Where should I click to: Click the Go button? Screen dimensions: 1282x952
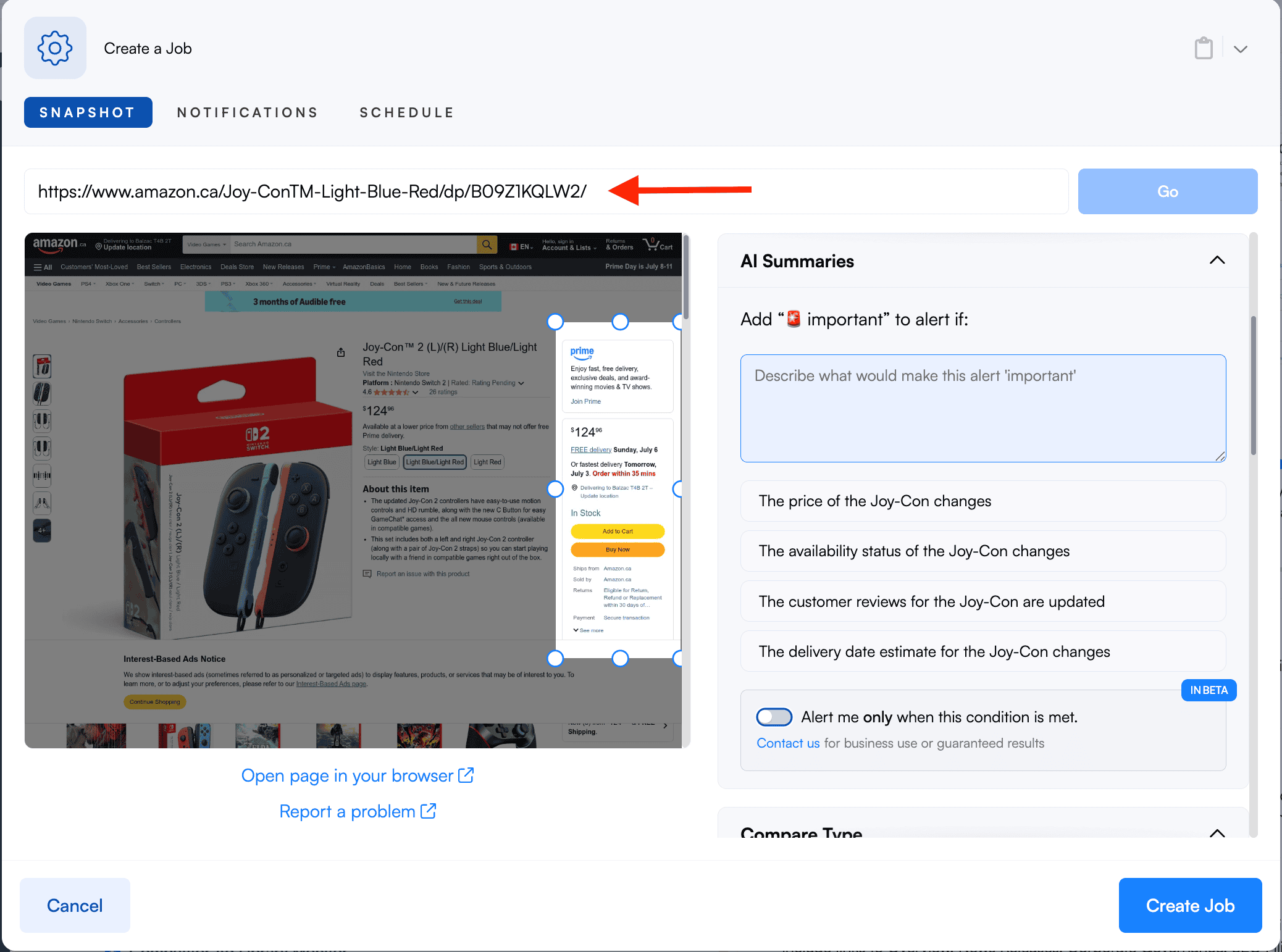click(x=1167, y=191)
